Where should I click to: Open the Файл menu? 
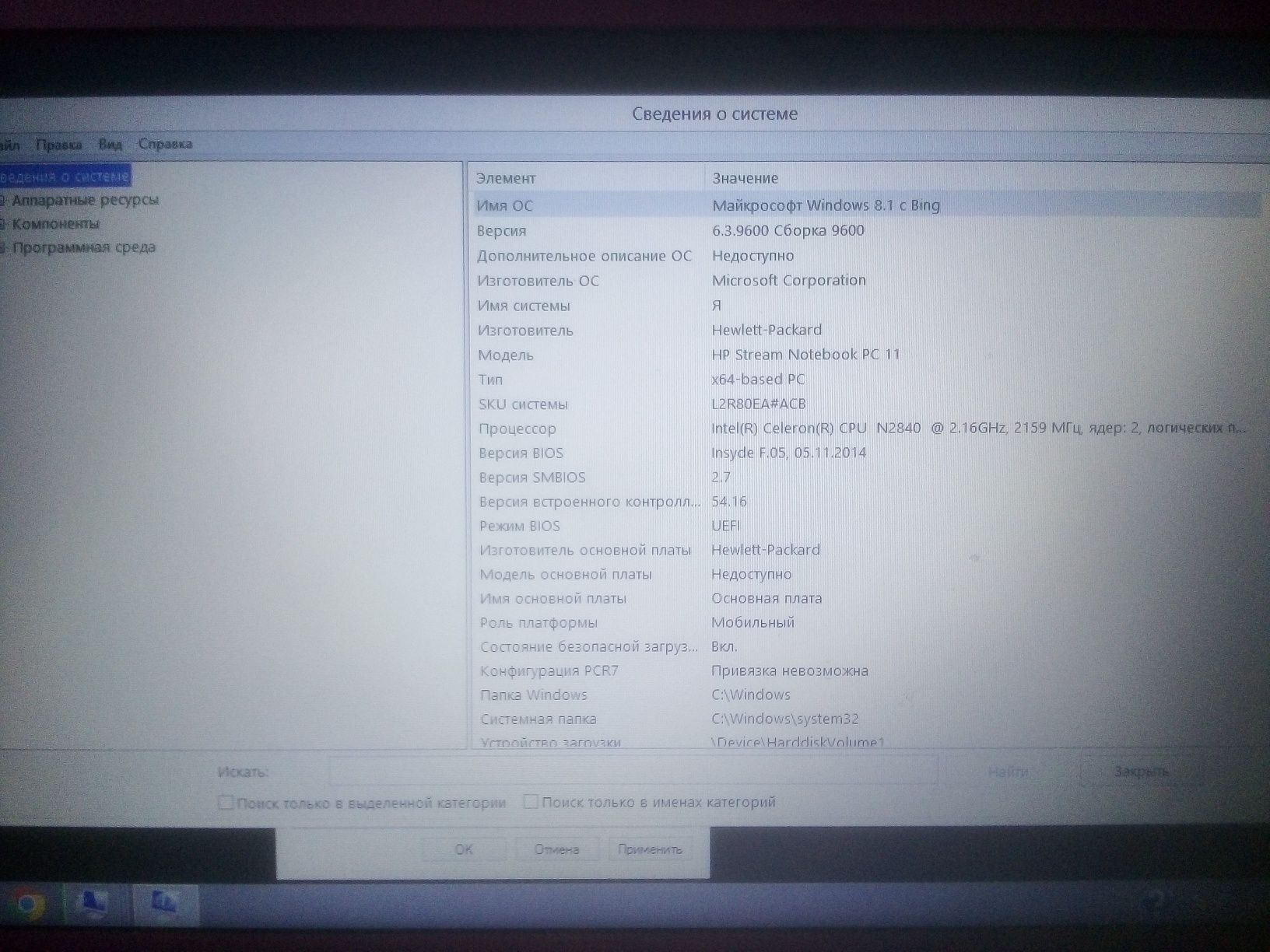(x=9, y=145)
